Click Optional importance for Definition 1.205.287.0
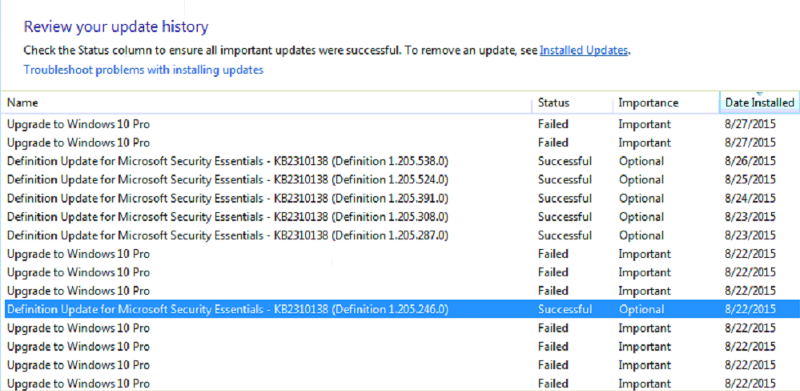 tap(641, 235)
